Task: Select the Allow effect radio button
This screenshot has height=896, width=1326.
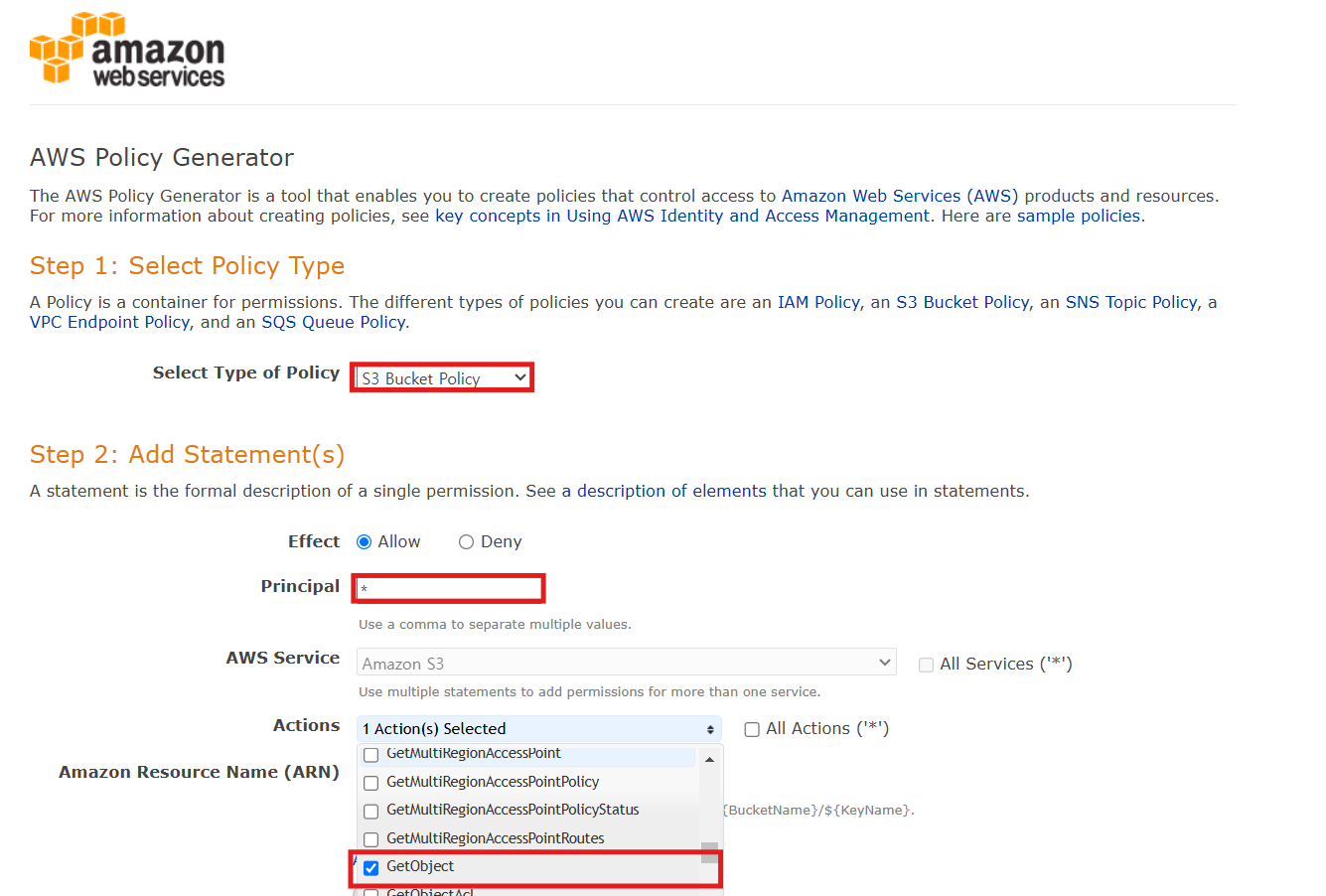Action: (365, 541)
